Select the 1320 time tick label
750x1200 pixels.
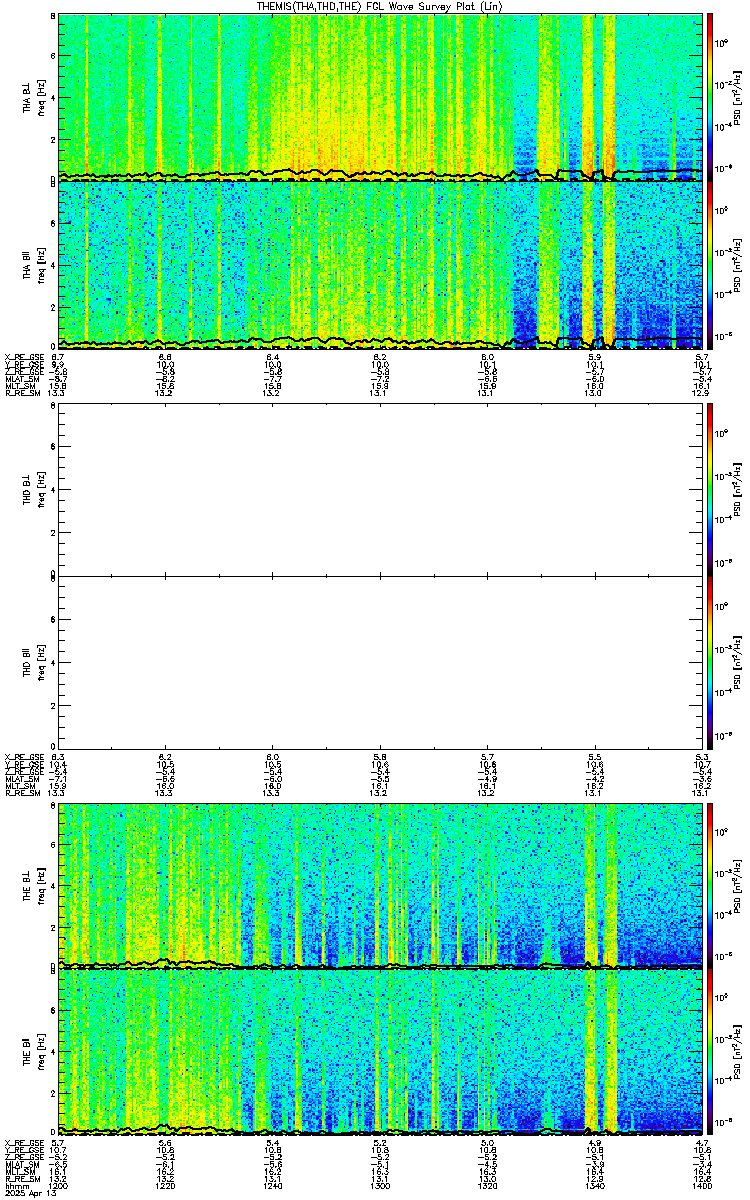click(x=488, y=1185)
